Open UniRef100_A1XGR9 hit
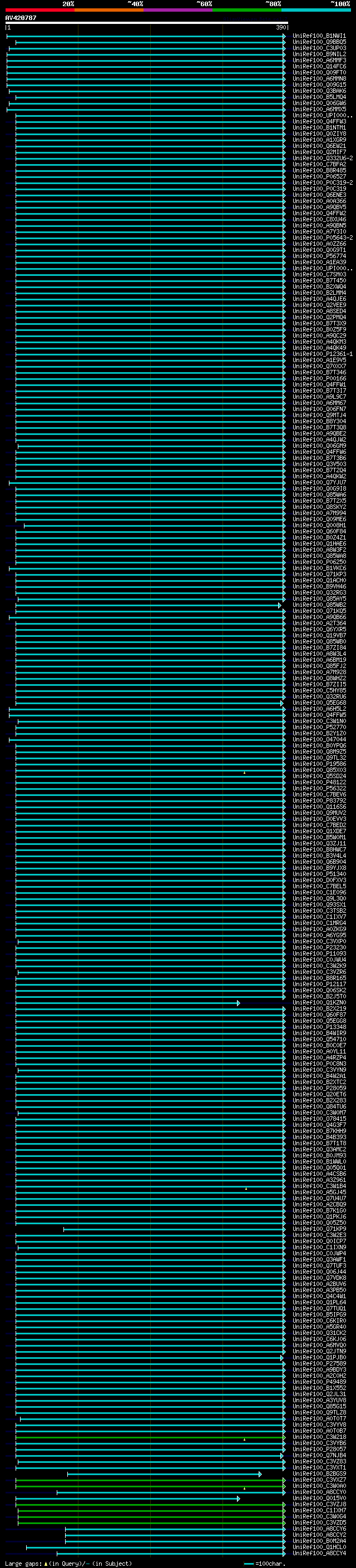The width and height of the screenshot is (356, 1568). tap(319, 140)
